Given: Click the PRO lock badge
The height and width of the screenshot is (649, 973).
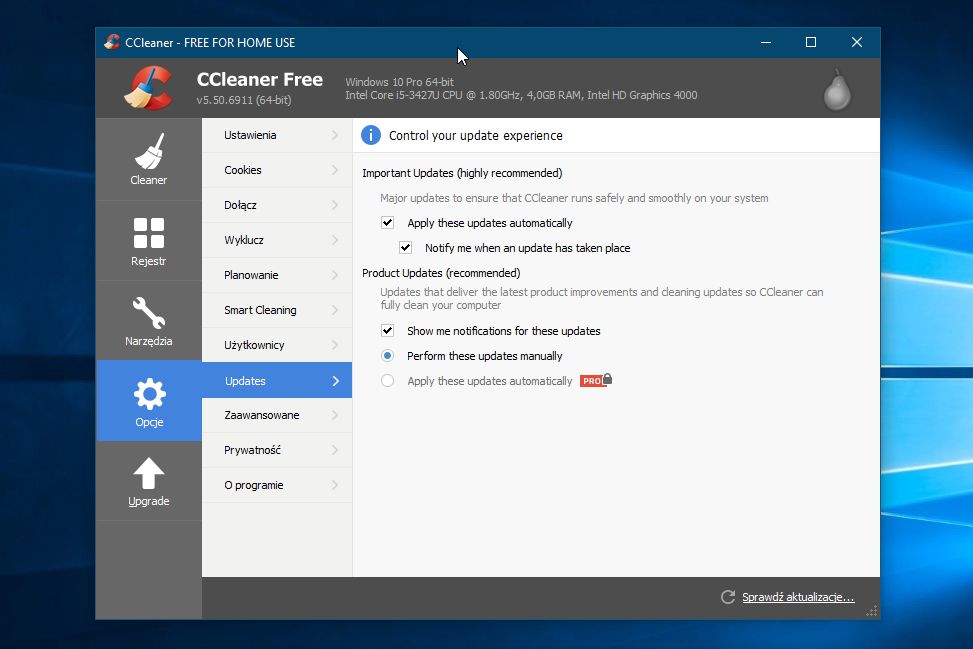Looking at the screenshot, I should [x=596, y=381].
